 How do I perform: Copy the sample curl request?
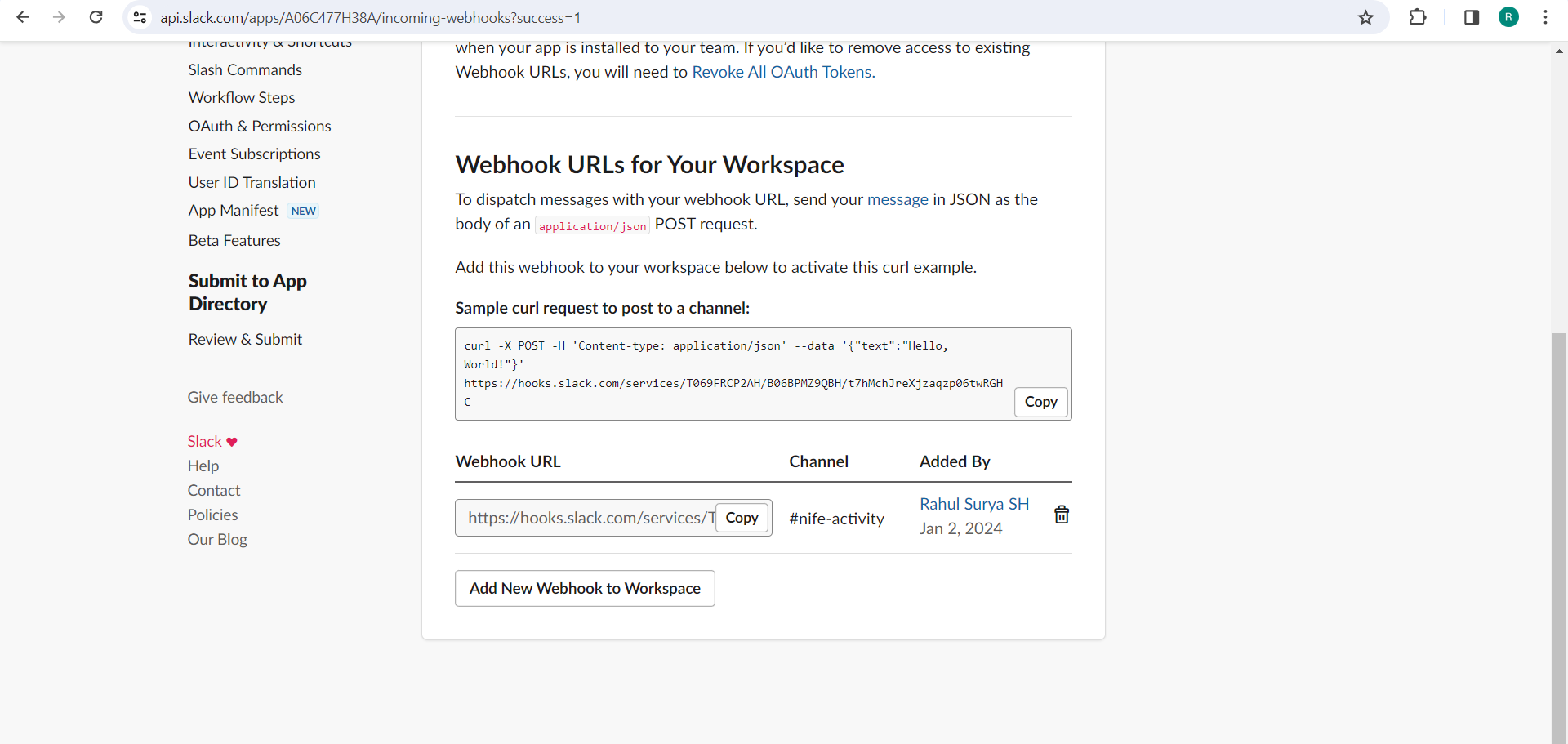(x=1040, y=402)
